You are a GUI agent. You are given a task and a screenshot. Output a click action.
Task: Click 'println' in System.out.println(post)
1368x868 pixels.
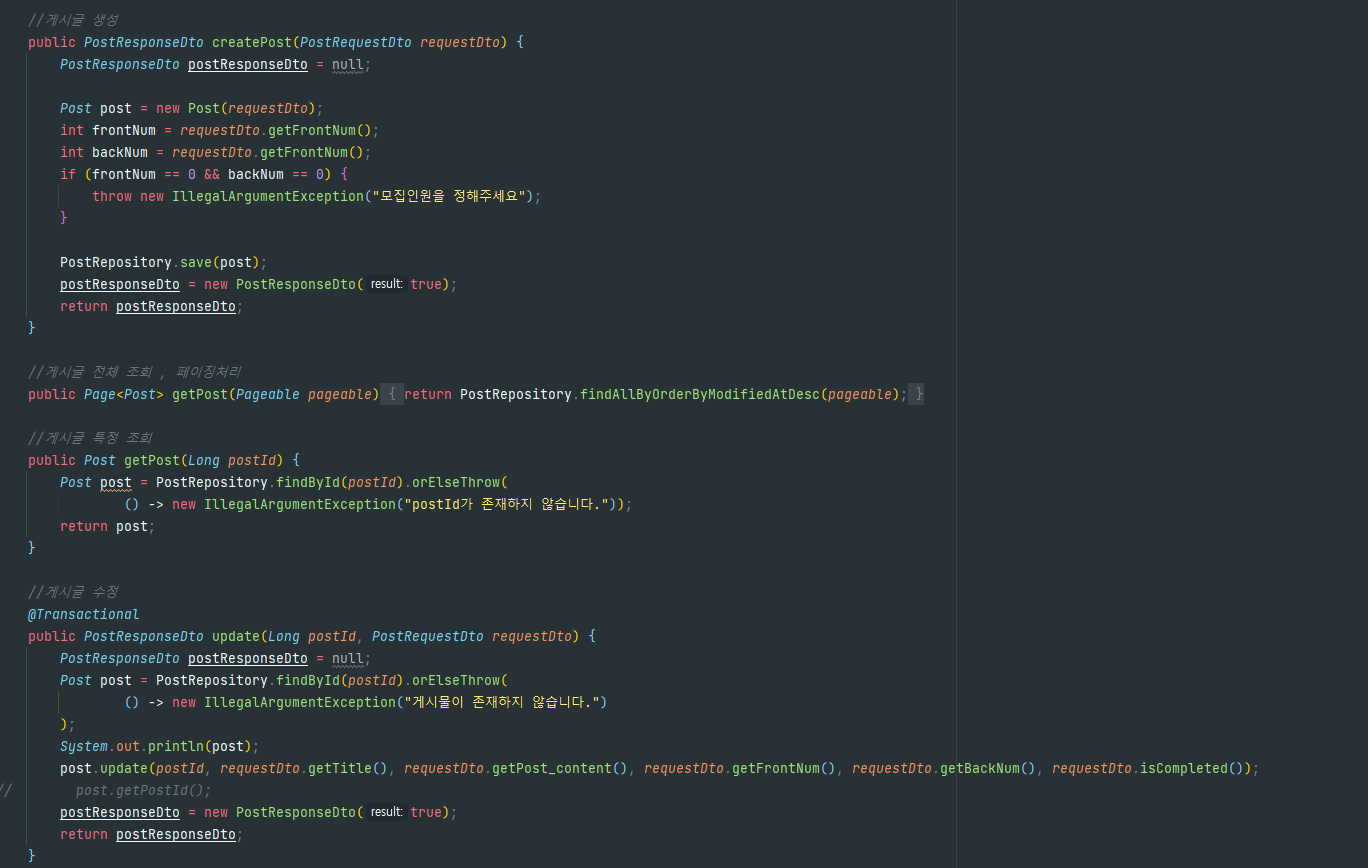click(176, 746)
